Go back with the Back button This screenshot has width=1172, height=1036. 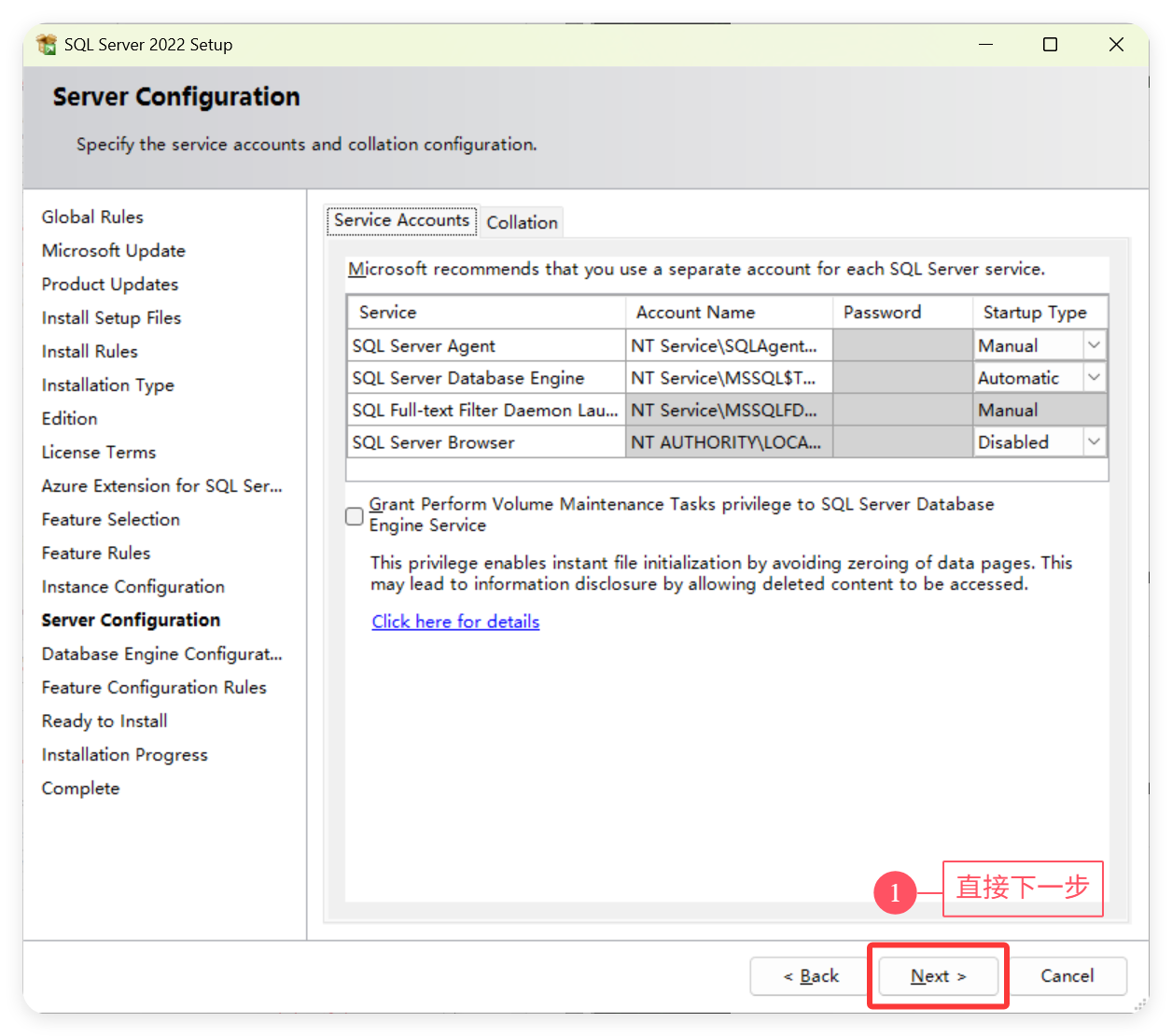coord(811,976)
